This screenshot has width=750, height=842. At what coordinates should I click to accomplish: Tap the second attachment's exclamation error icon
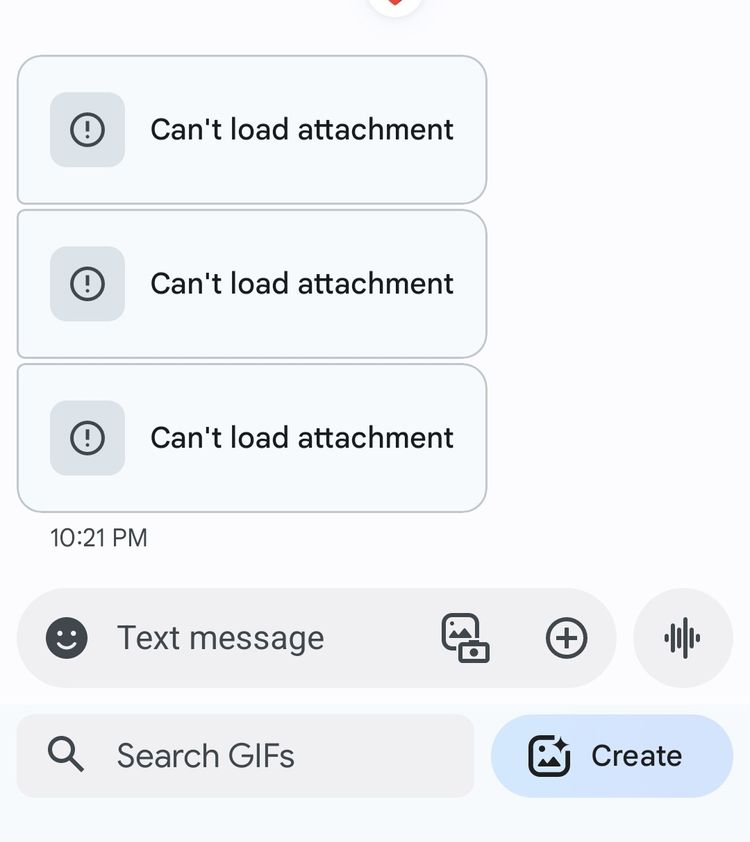pyautogui.click(x=88, y=284)
